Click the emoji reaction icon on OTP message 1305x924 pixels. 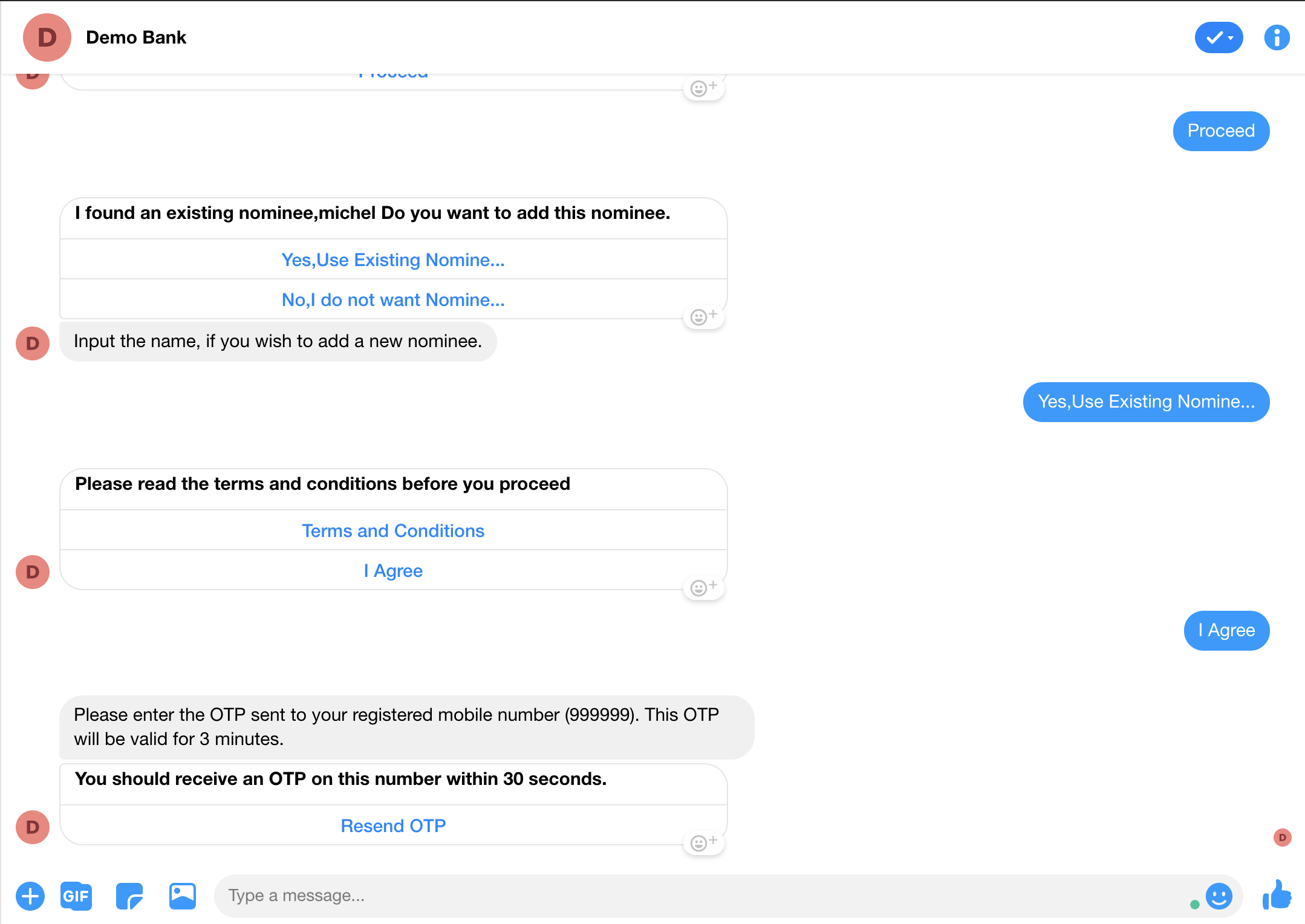tap(701, 842)
